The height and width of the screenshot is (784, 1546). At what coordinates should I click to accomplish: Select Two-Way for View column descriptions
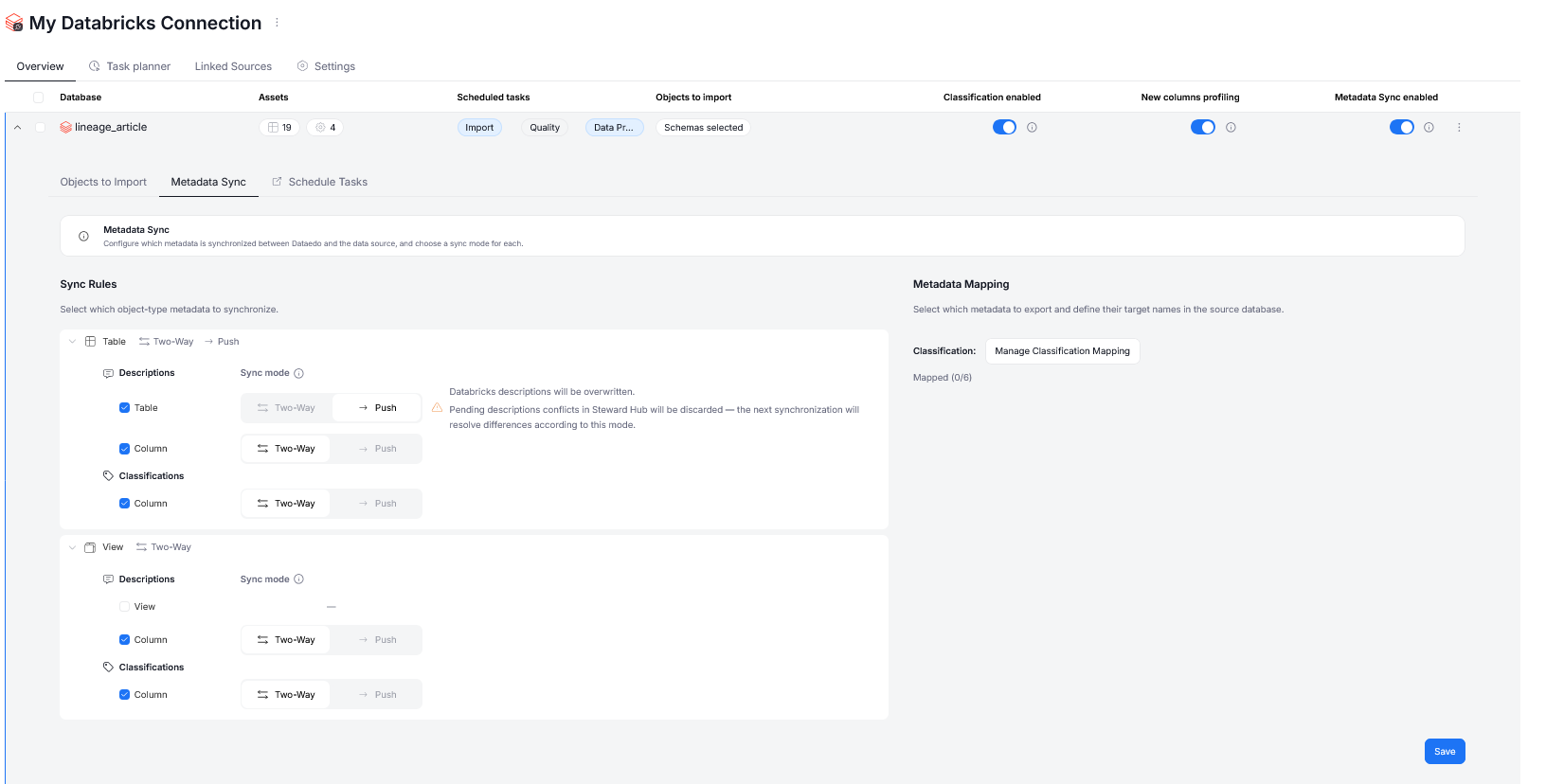[x=286, y=640]
